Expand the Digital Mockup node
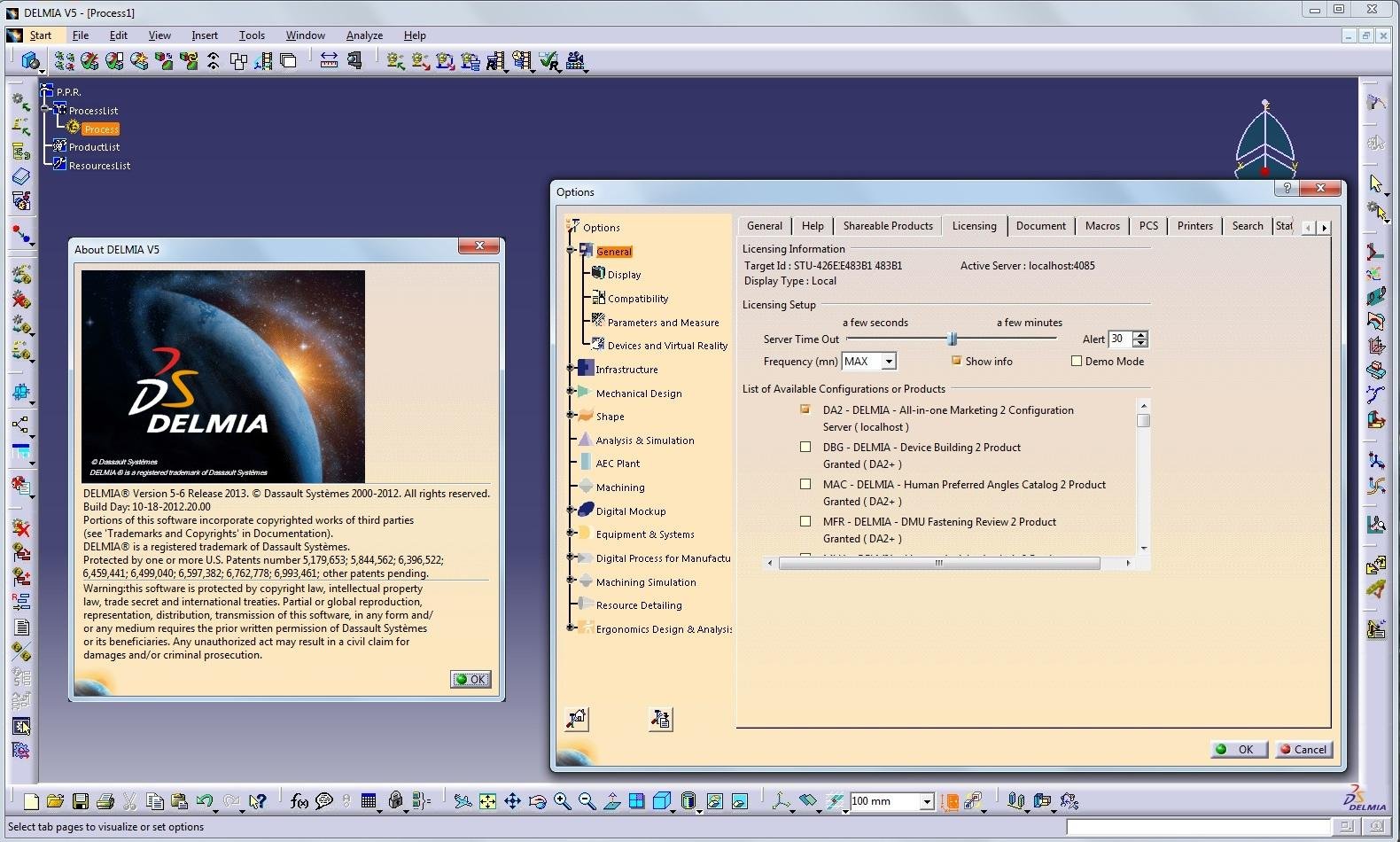1400x842 pixels. click(572, 510)
